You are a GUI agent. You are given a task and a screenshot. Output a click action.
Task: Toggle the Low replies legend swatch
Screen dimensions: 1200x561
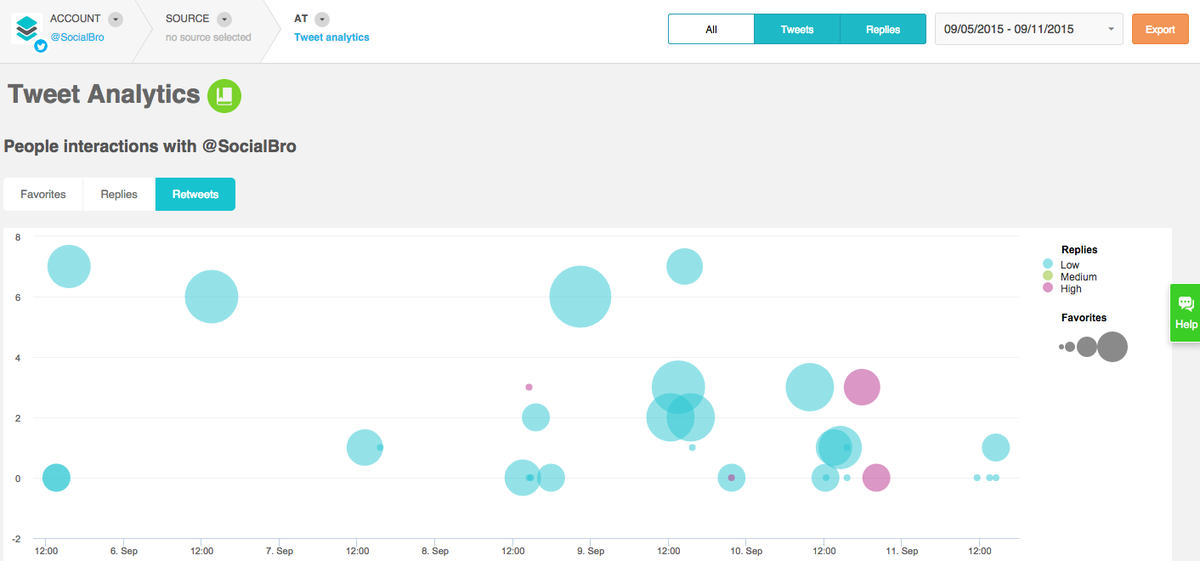(1048, 265)
